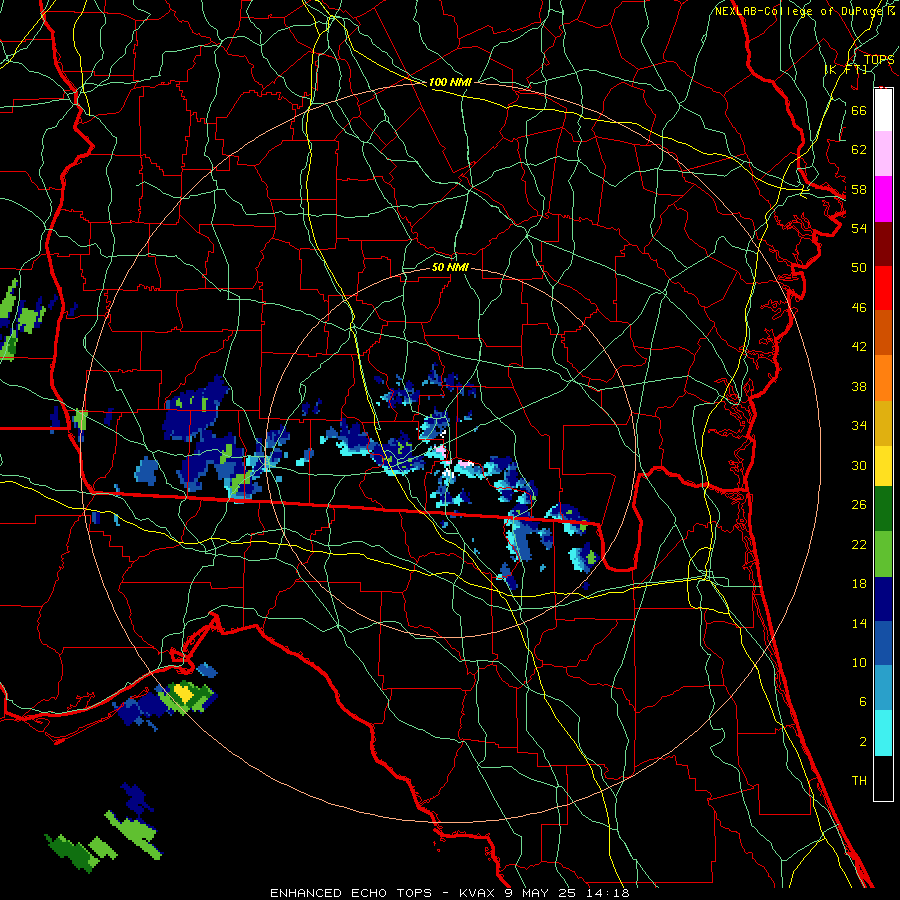
Task: Click the 50 NMI range ring label
Action: (450, 267)
